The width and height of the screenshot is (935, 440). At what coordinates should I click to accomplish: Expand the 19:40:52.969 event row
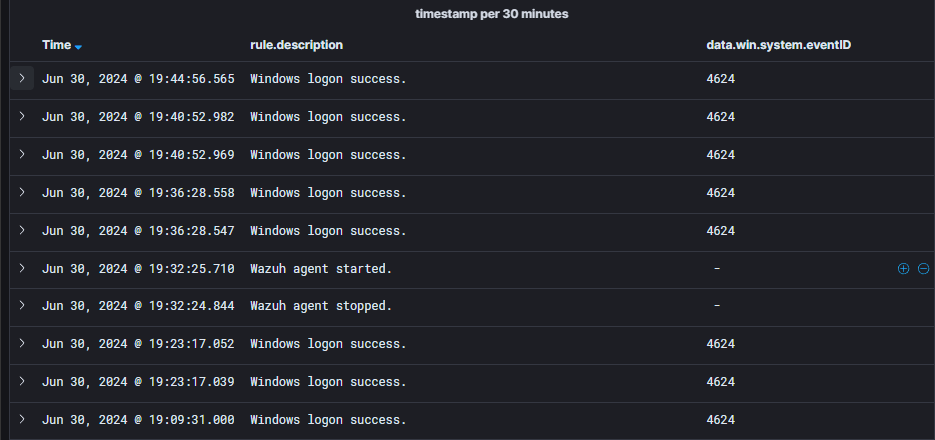coord(22,155)
